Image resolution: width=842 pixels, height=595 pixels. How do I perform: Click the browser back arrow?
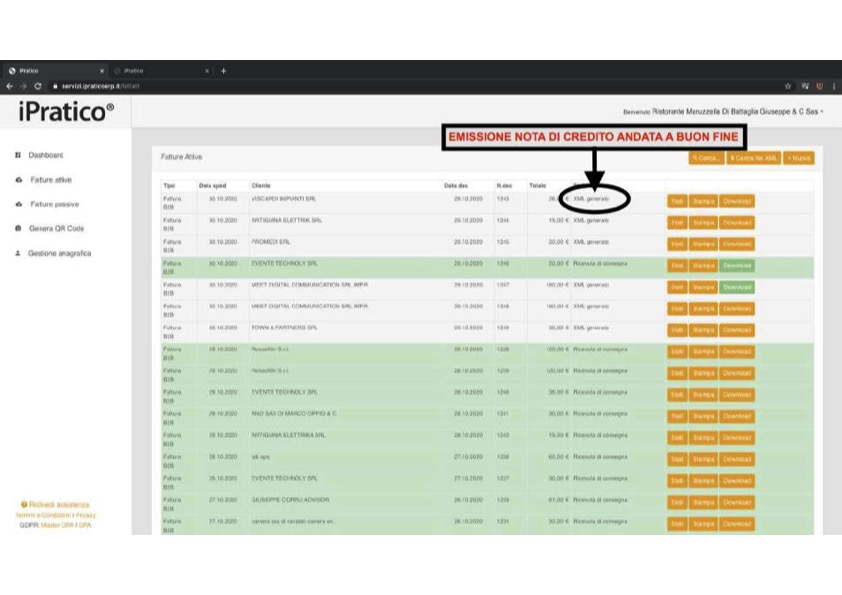tap(9, 87)
